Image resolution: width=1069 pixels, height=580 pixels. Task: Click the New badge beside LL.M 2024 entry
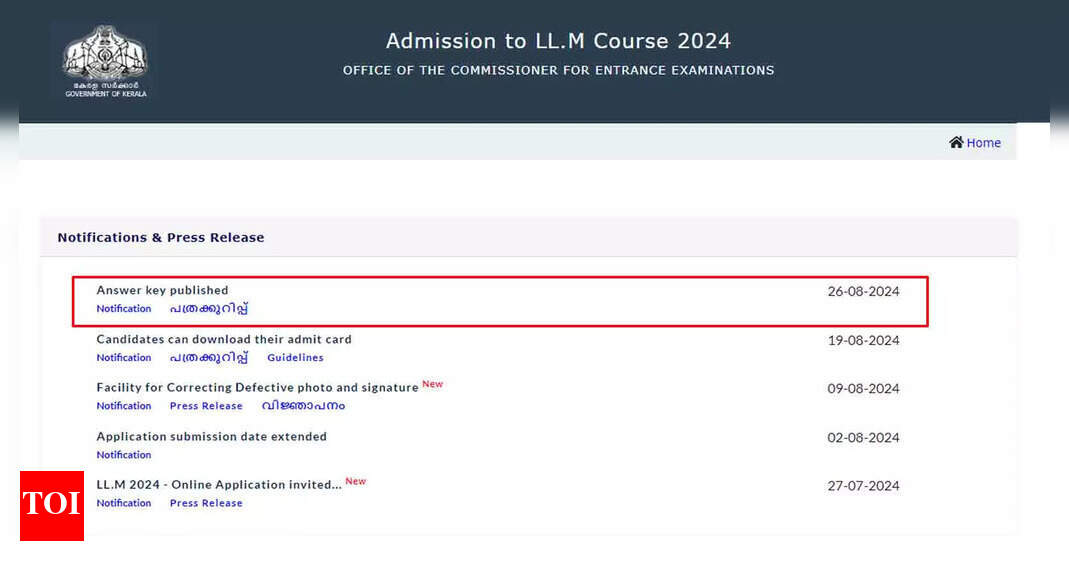tap(355, 481)
